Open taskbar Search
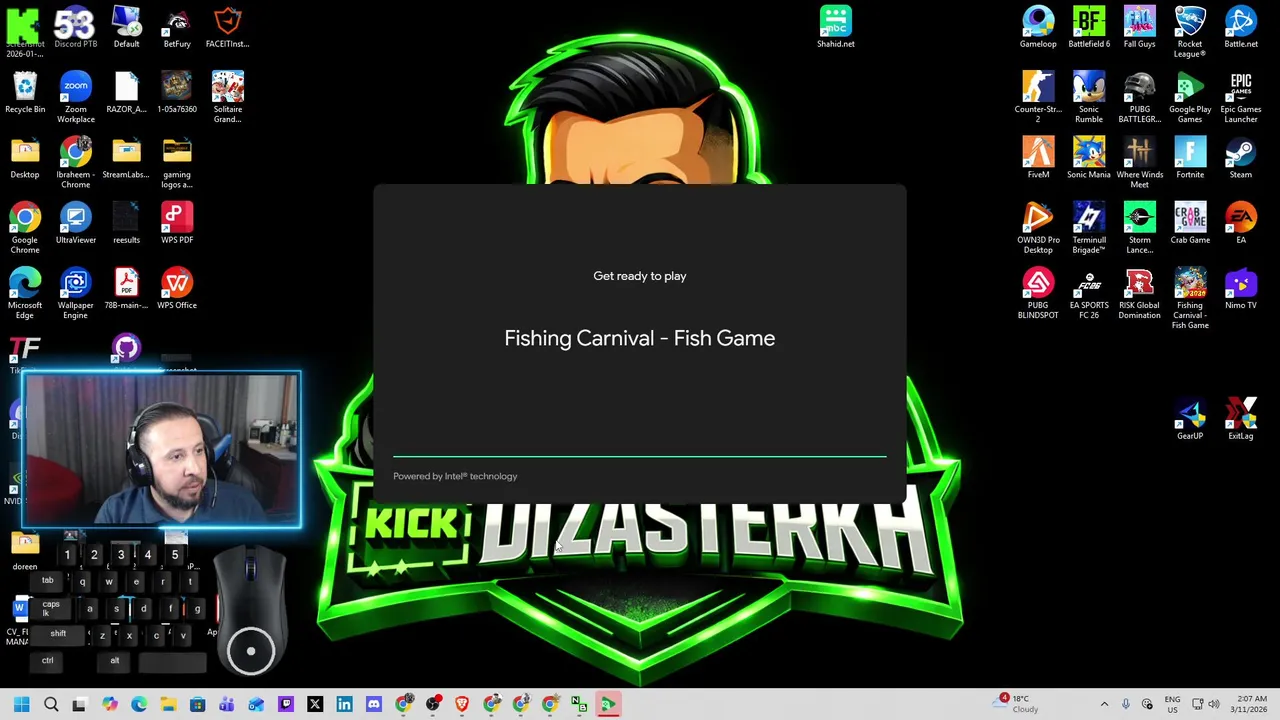Screen dimensions: 1280x720 point(51,705)
